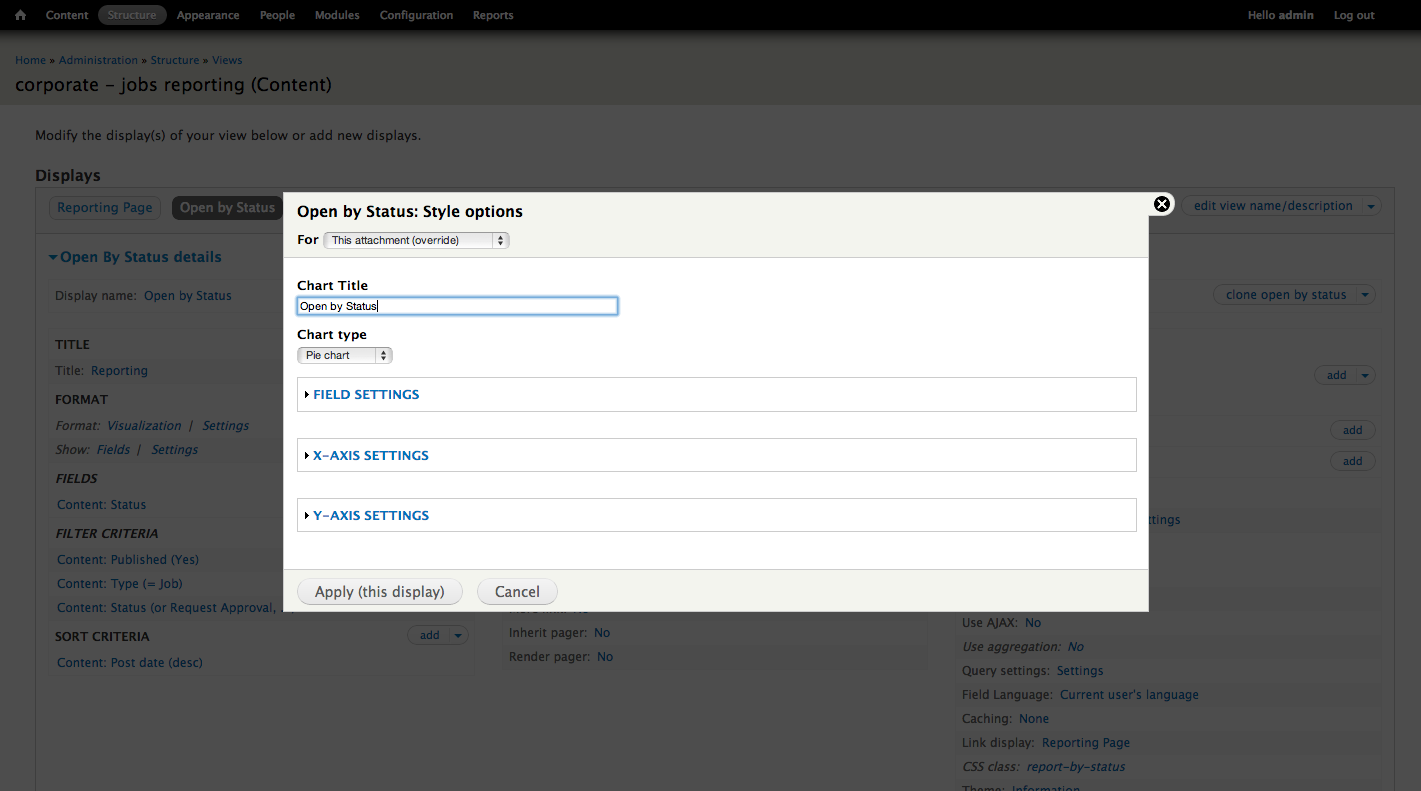Edit the Content: Status (or Request Approval filter

tap(166, 608)
